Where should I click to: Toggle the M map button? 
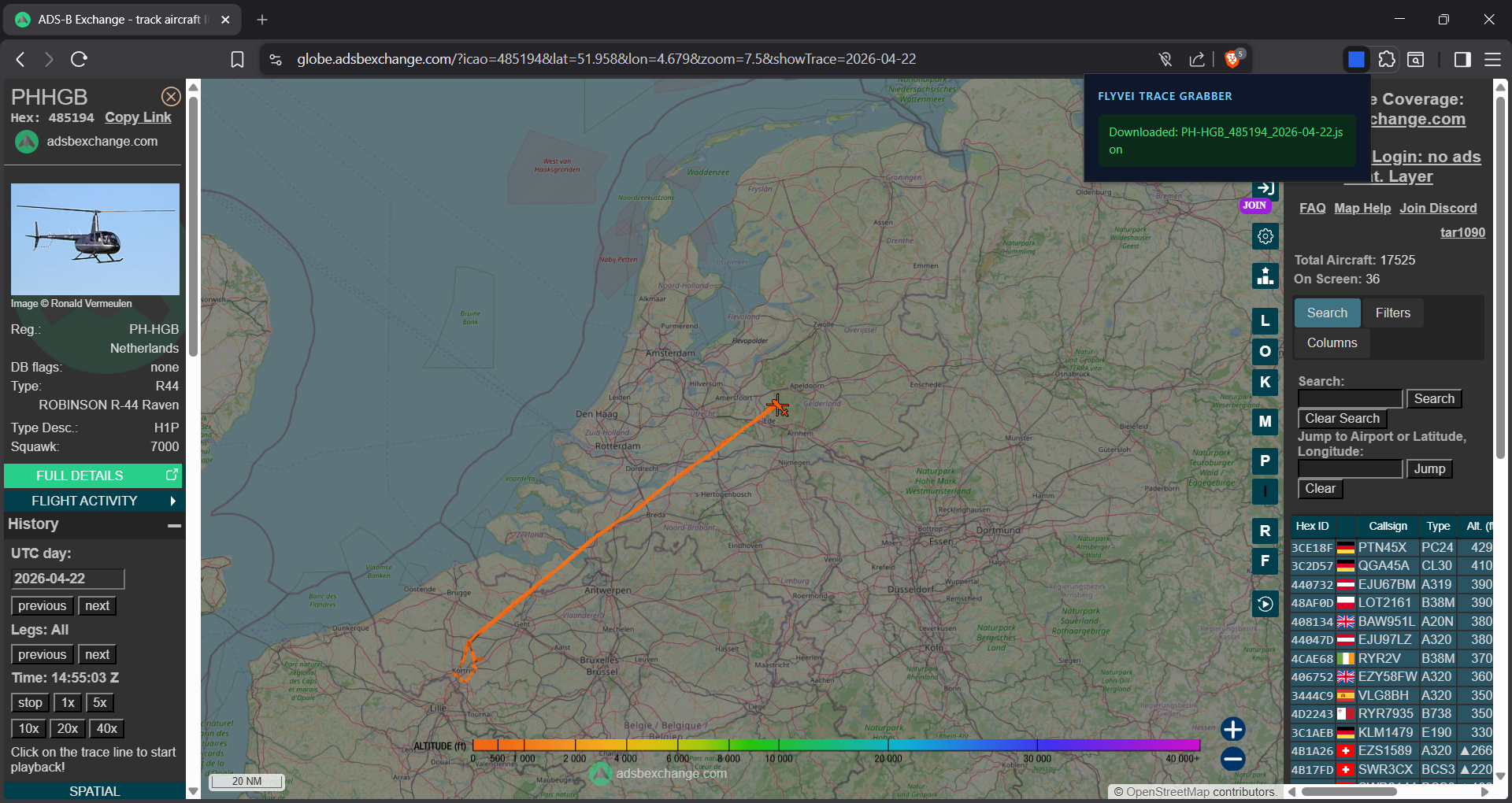1266,421
